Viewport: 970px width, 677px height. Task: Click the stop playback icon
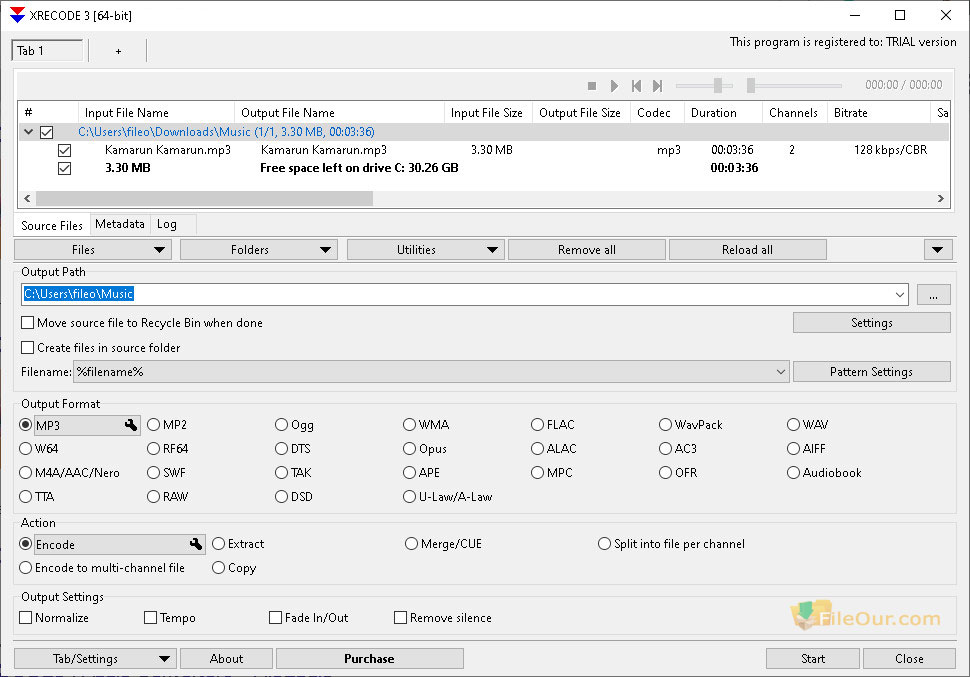591,86
